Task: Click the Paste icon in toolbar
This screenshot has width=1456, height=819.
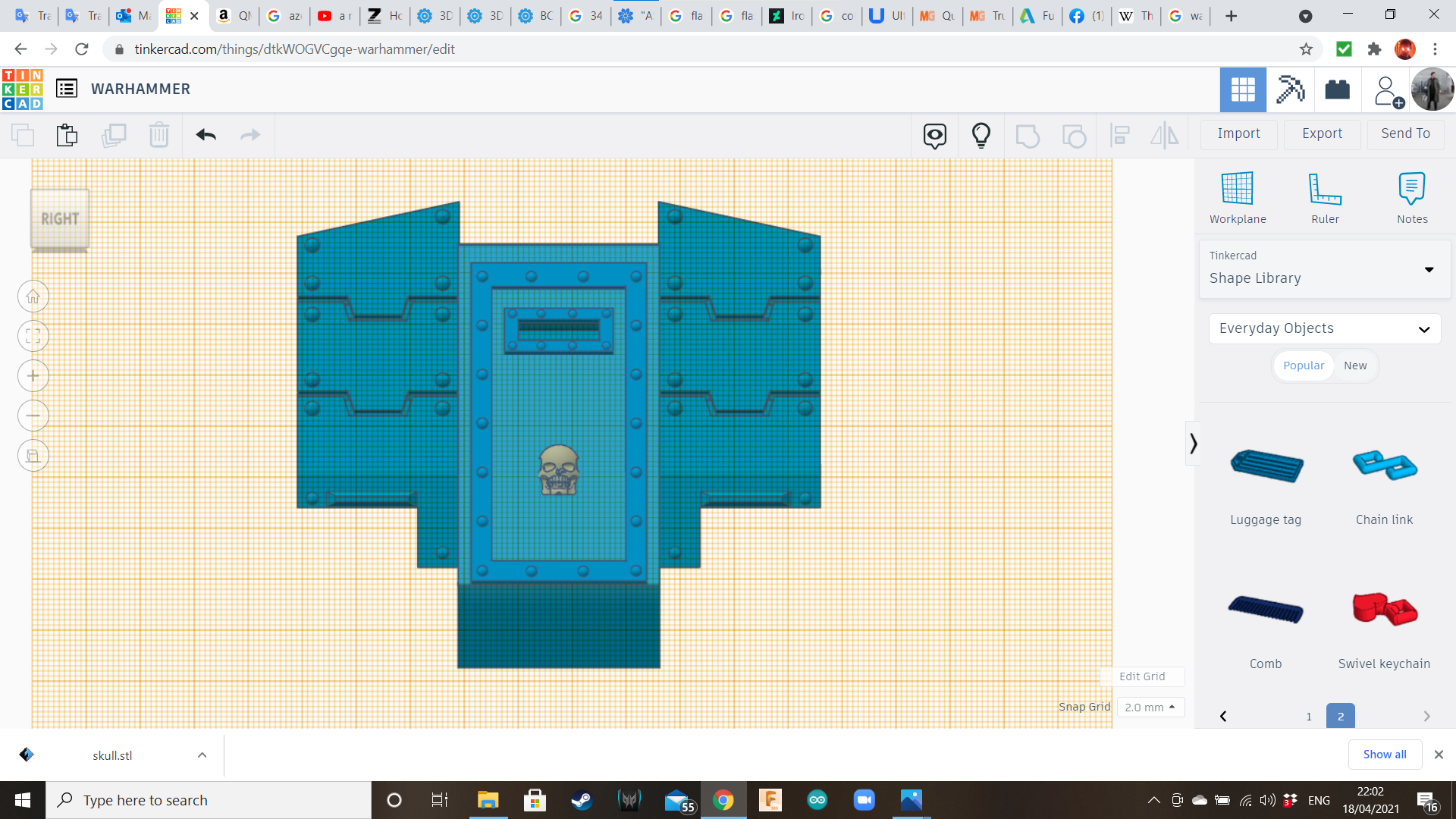Action: pyautogui.click(x=67, y=135)
